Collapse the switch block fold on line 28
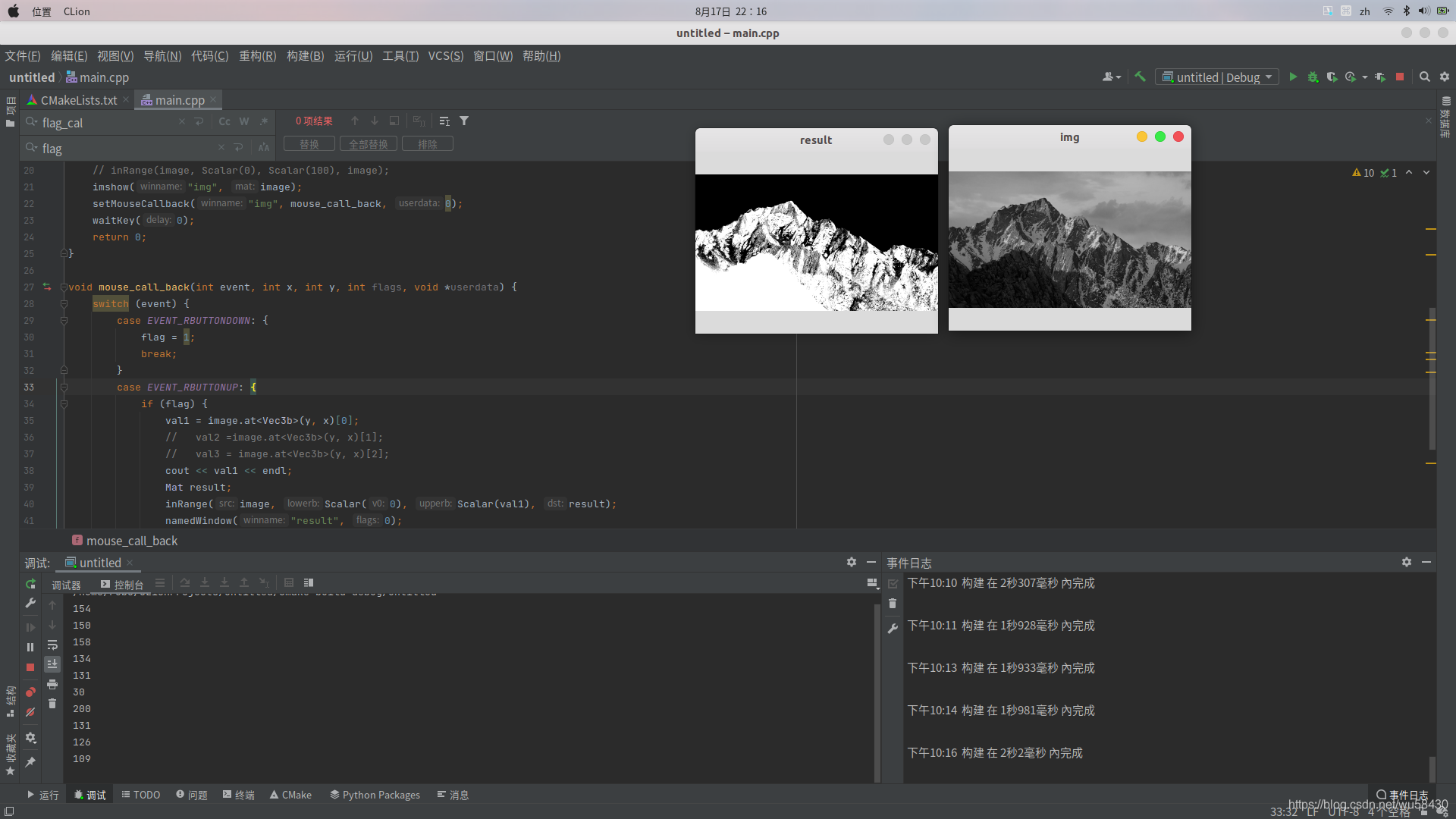This screenshot has height=819, width=1456. (64, 304)
